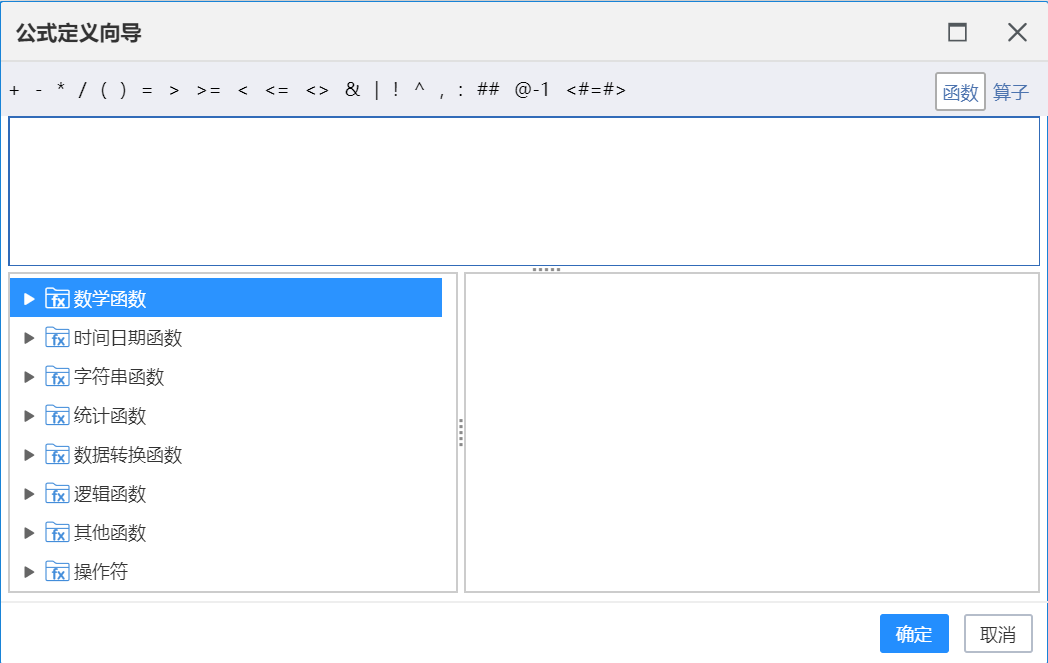Click the 时间日期函数 folder fx icon
Screen dimensions: 1048x663
57,338
